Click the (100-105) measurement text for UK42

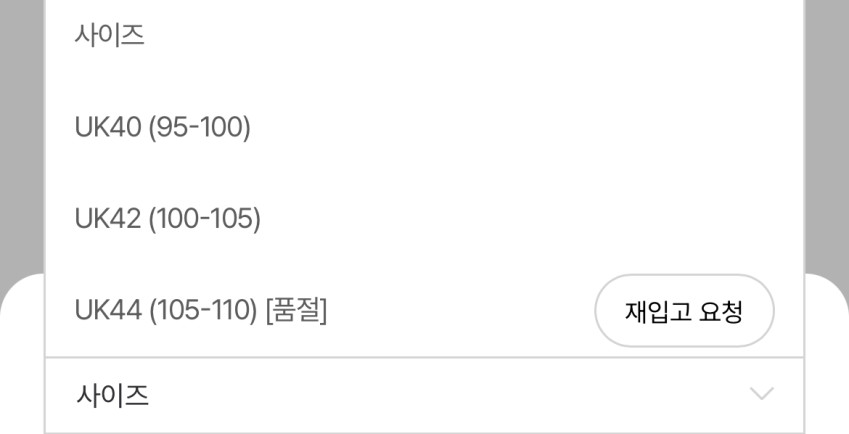(205, 219)
